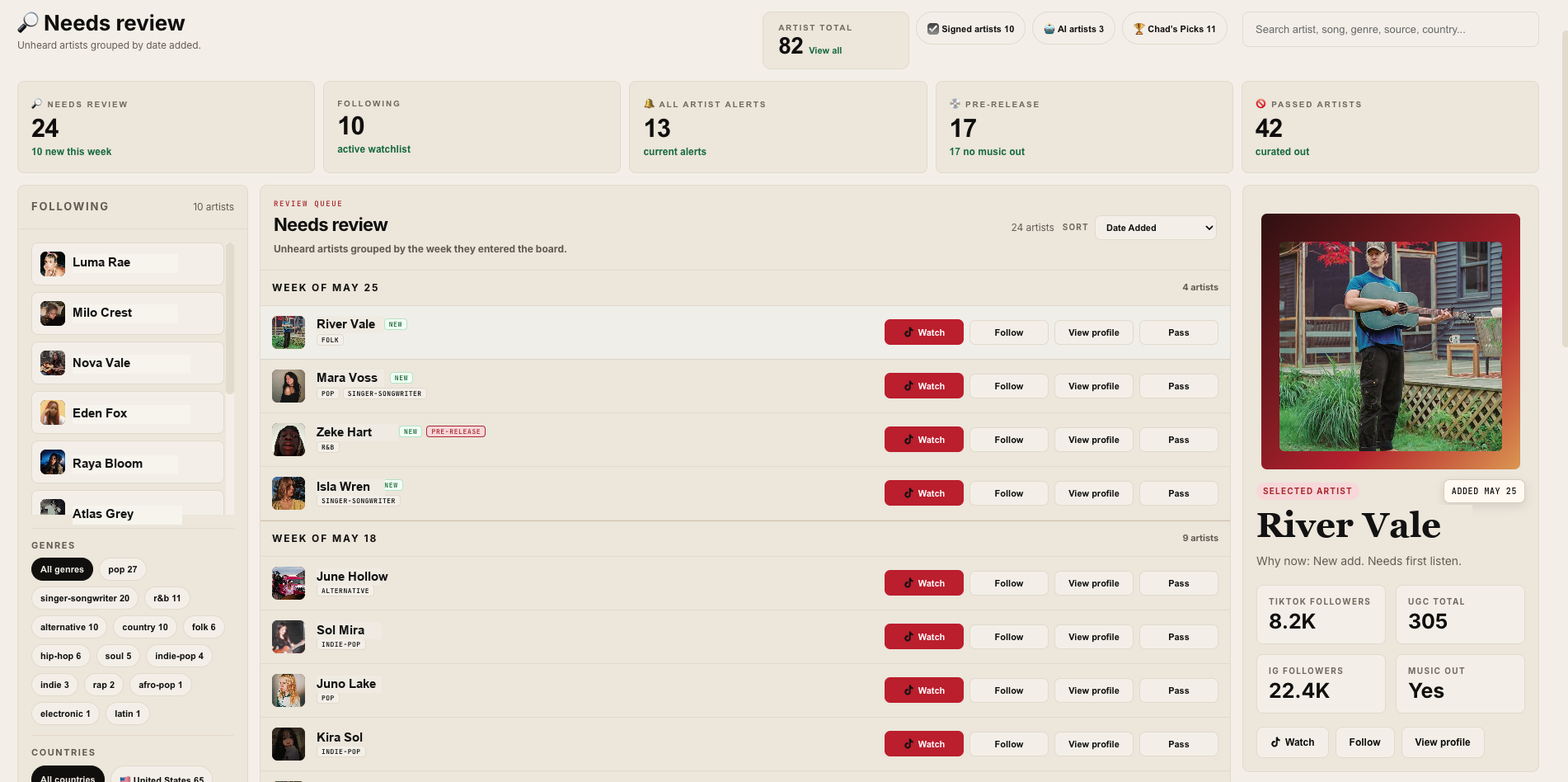Filter by pop 27 genre
This screenshot has height=782, width=1568.
(x=123, y=569)
